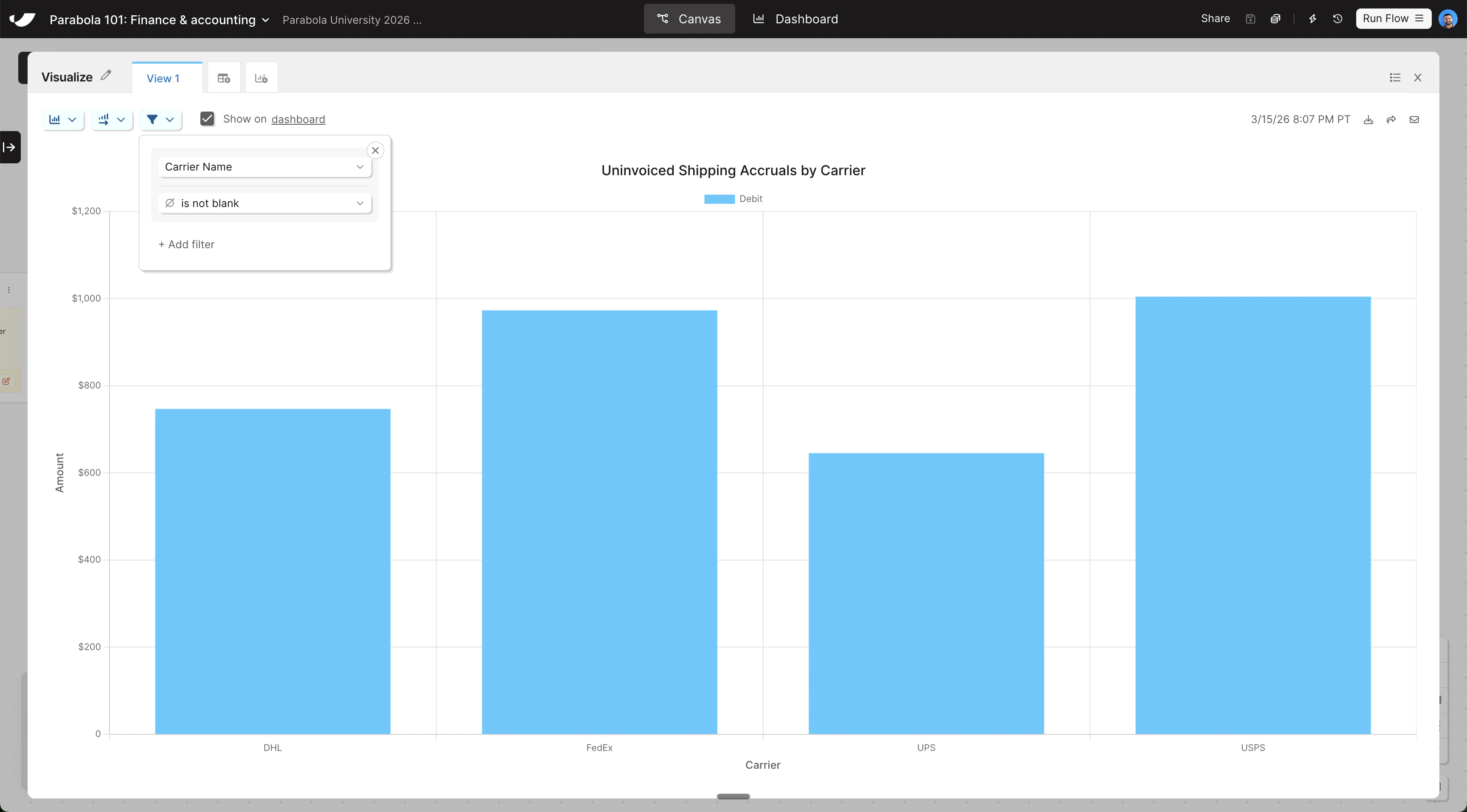Click the Carrier axis label

coord(762,765)
